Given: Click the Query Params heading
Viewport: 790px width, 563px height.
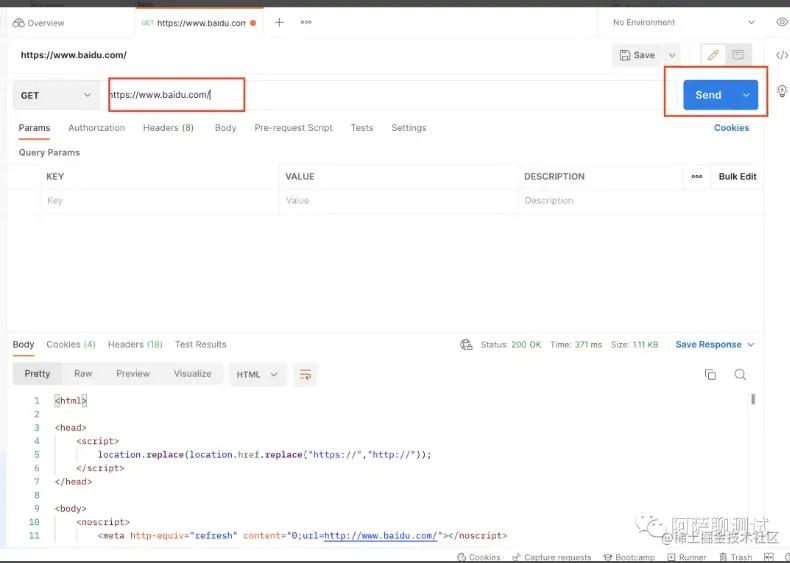Looking at the screenshot, I should [x=49, y=153].
